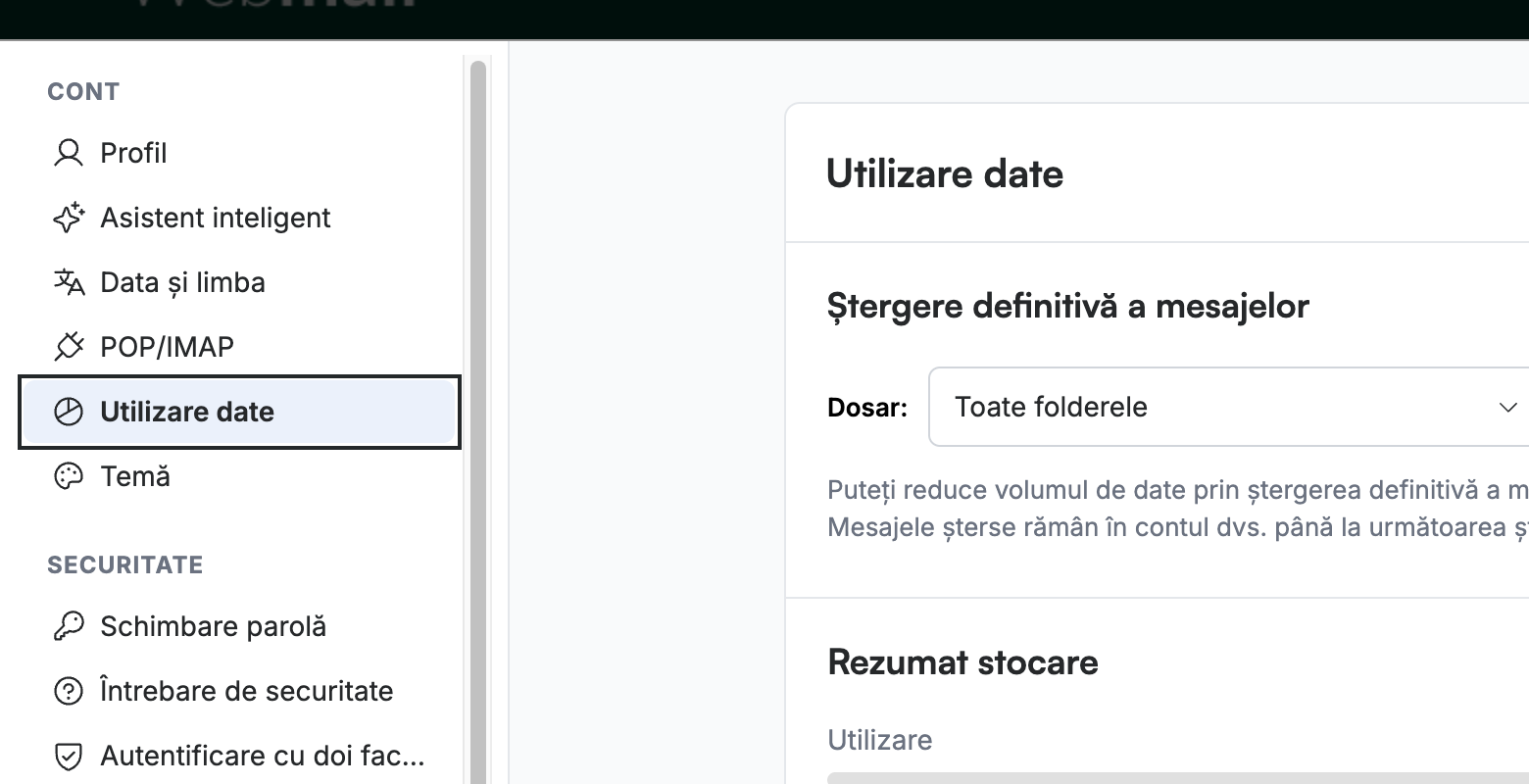
Task: Click the Dosar: field label
Action: [867, 408]
